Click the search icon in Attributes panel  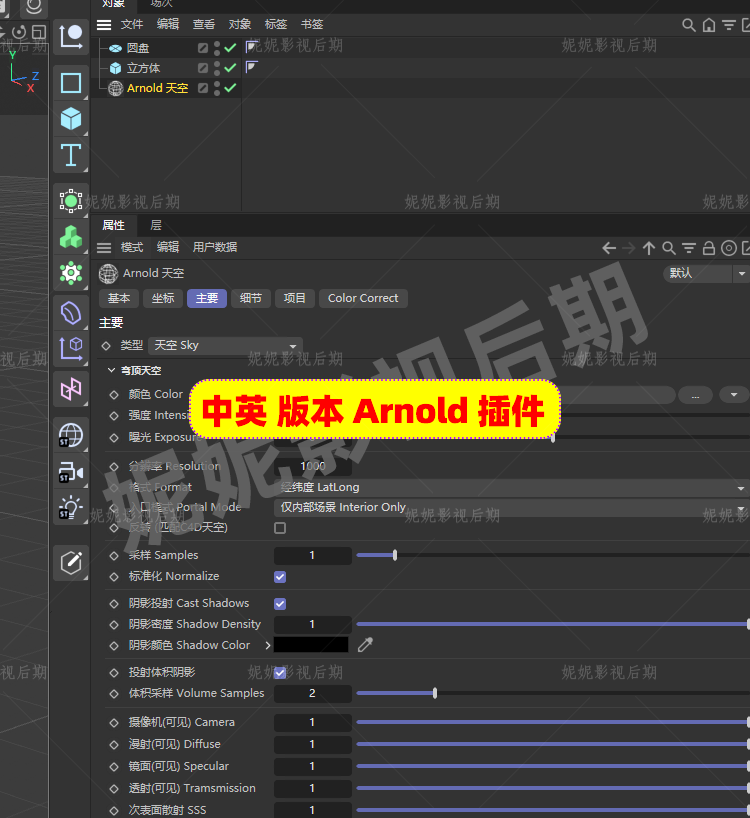(x=669, y=248)
